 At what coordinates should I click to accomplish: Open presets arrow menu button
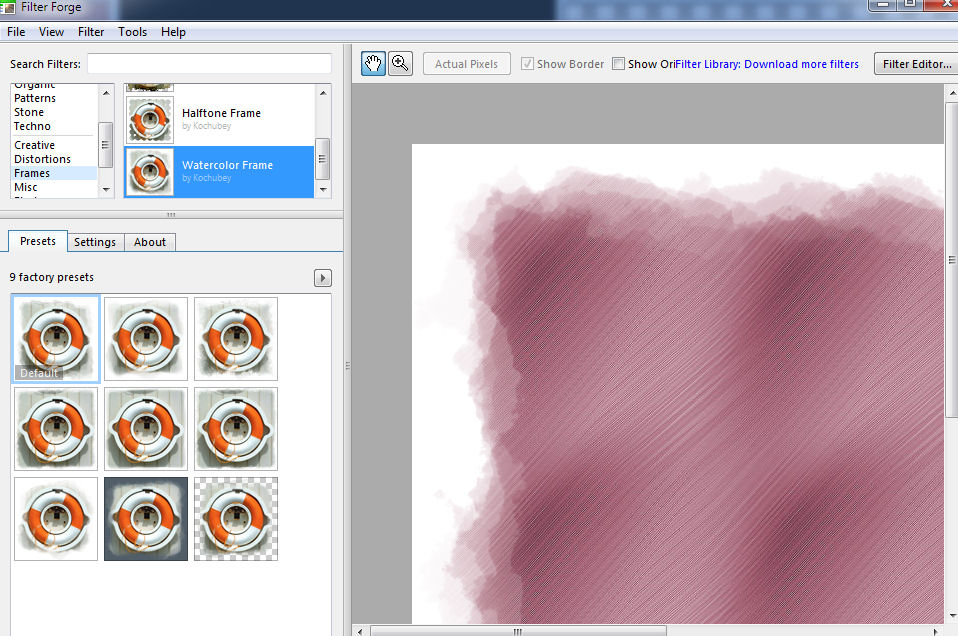click(x=323, y=278)
